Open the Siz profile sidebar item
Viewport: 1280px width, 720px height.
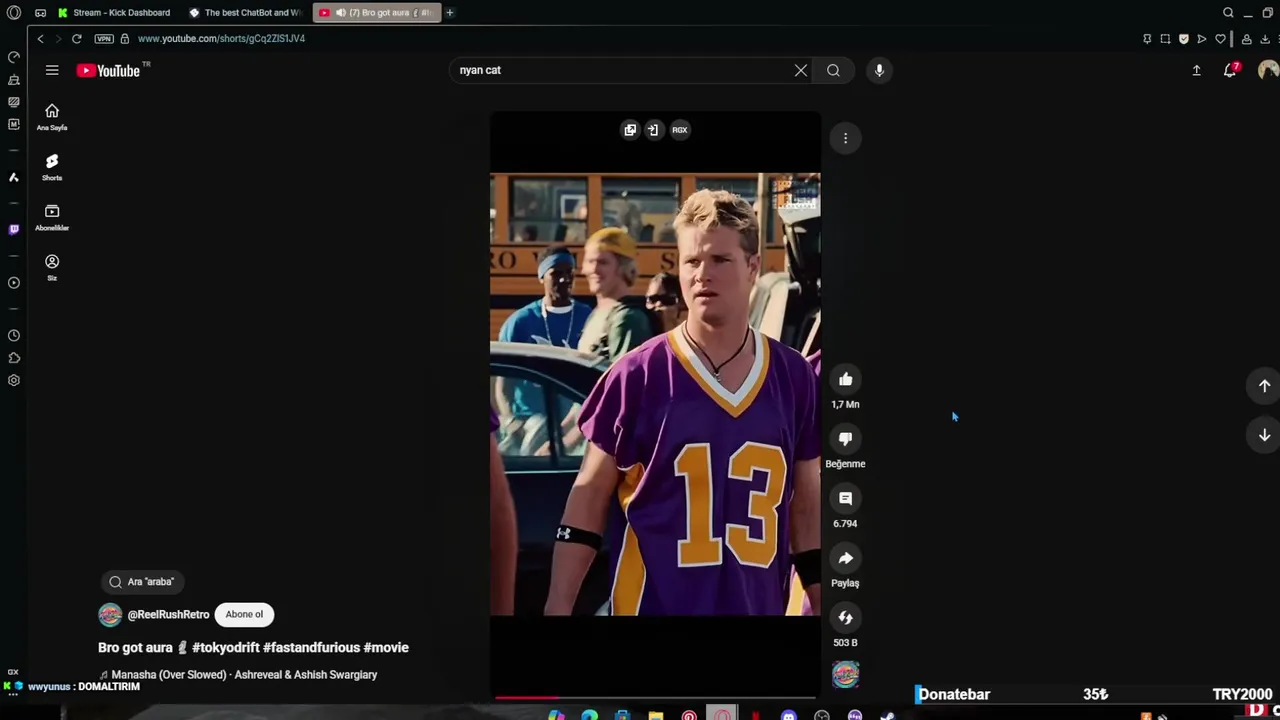coord(52,267)
